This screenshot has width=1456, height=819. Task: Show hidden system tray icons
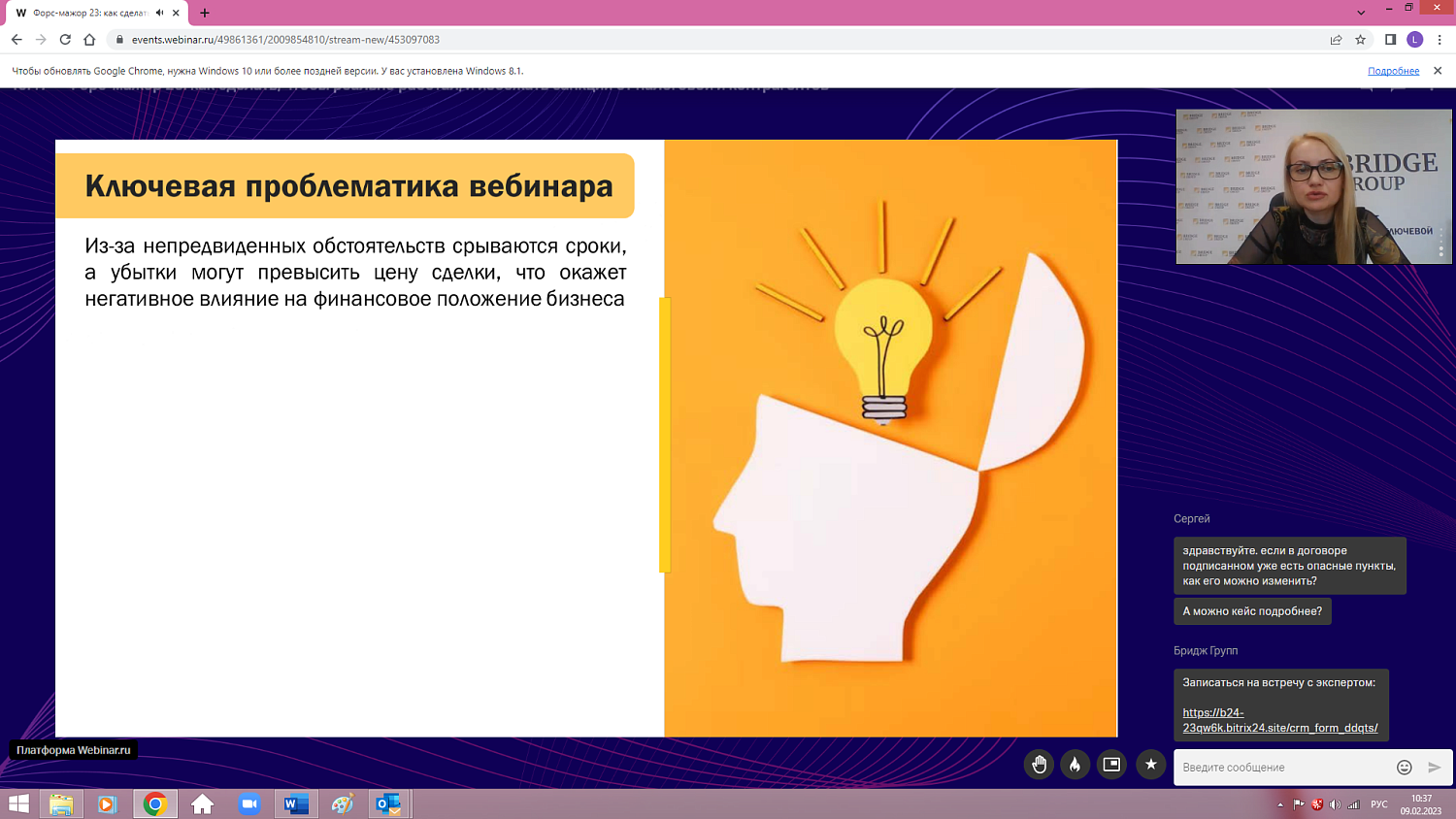(x=1280, y=804)
